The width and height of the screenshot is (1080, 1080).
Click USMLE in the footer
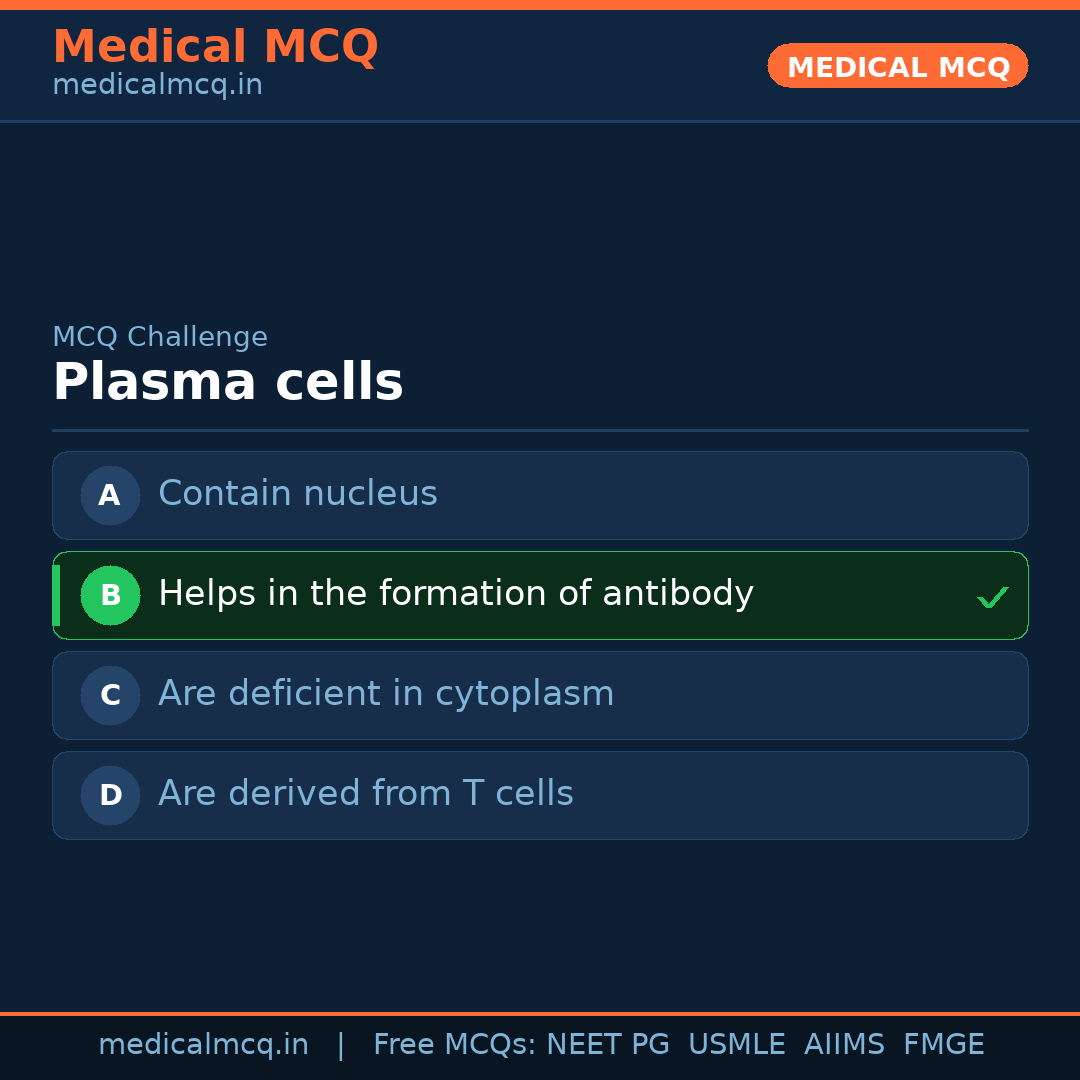(736, 1045)
